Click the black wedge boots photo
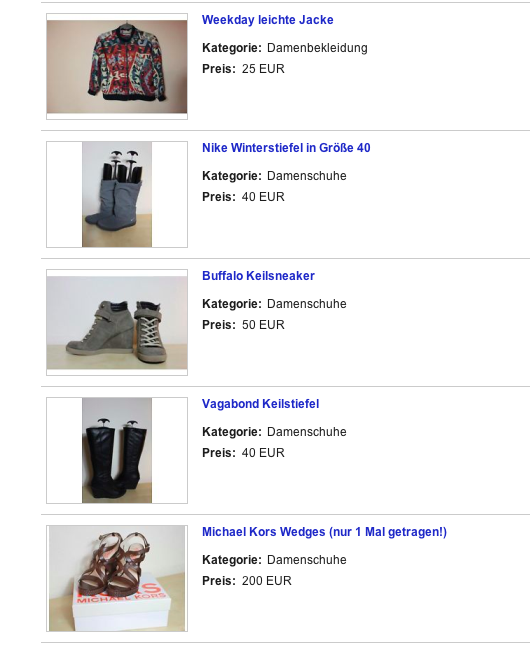530x647 pixels. (x=117, y=450)
